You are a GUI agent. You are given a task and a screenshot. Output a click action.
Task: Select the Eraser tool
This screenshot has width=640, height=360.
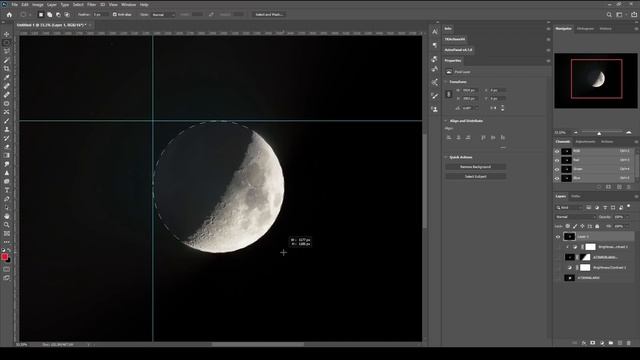tap(7, 147)
